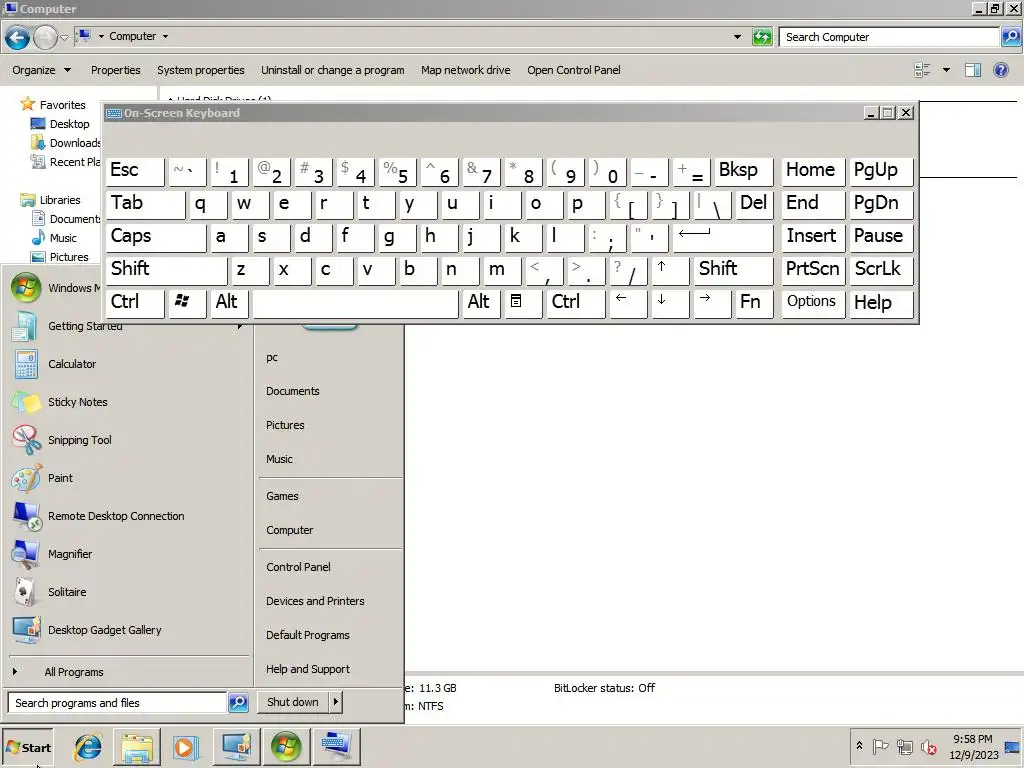Image resolution: width=1024 pixels, height=768 pixels.
Task: Launch Windows Media Player from taskbar
Action: tap(185, 746)
